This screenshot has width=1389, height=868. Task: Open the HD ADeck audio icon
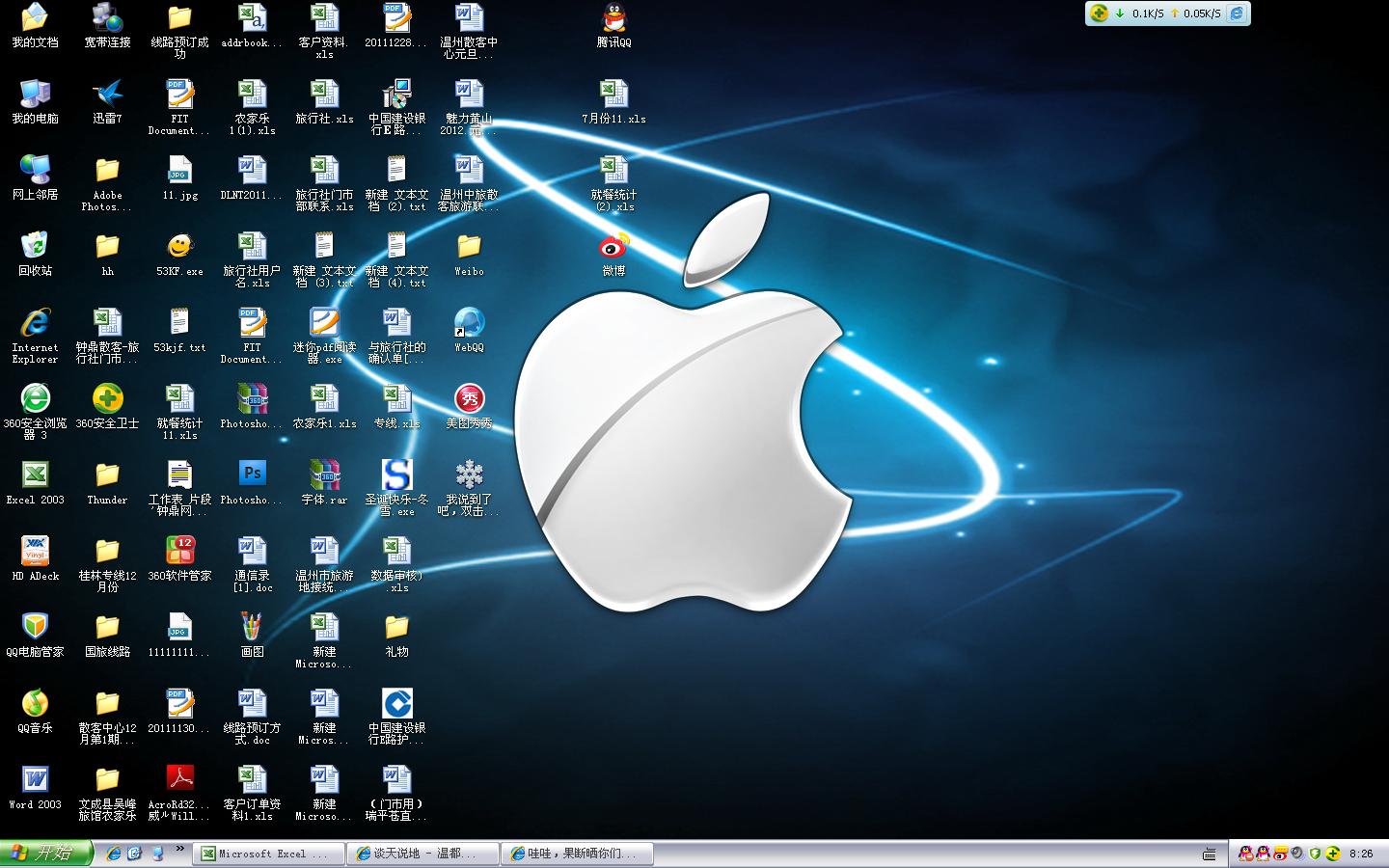pyautogui.click(x=35, y=558)
